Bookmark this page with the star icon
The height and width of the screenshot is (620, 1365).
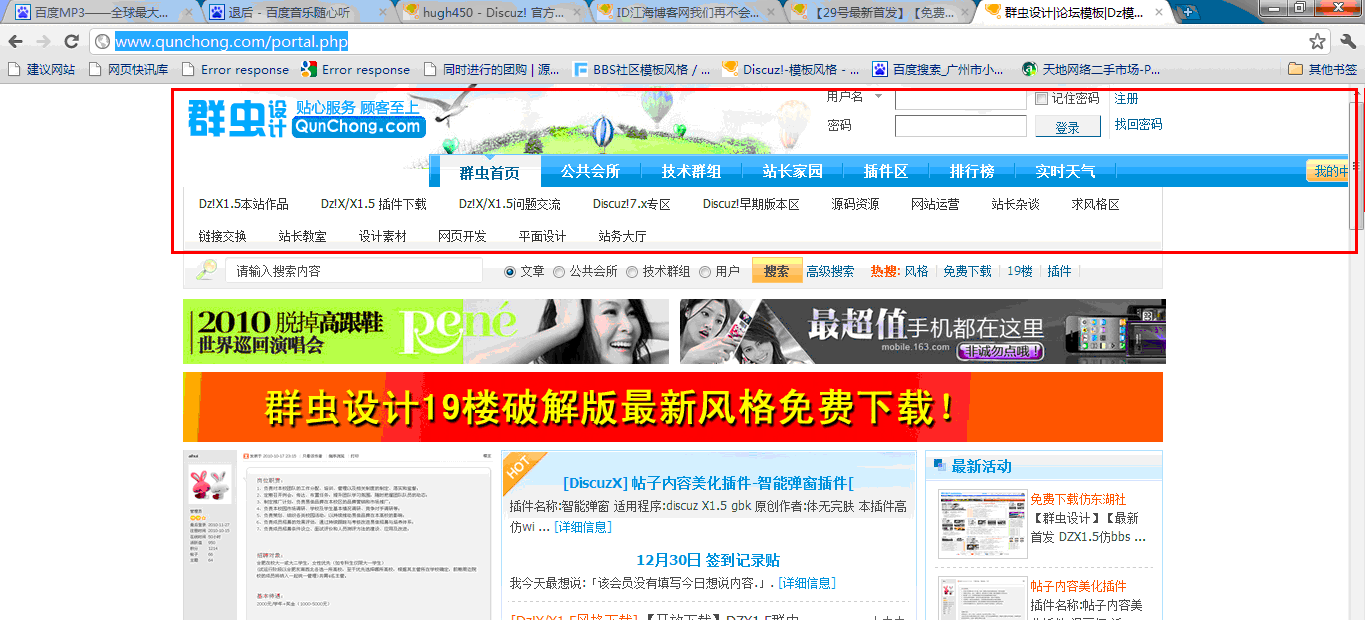point(1317,42)
